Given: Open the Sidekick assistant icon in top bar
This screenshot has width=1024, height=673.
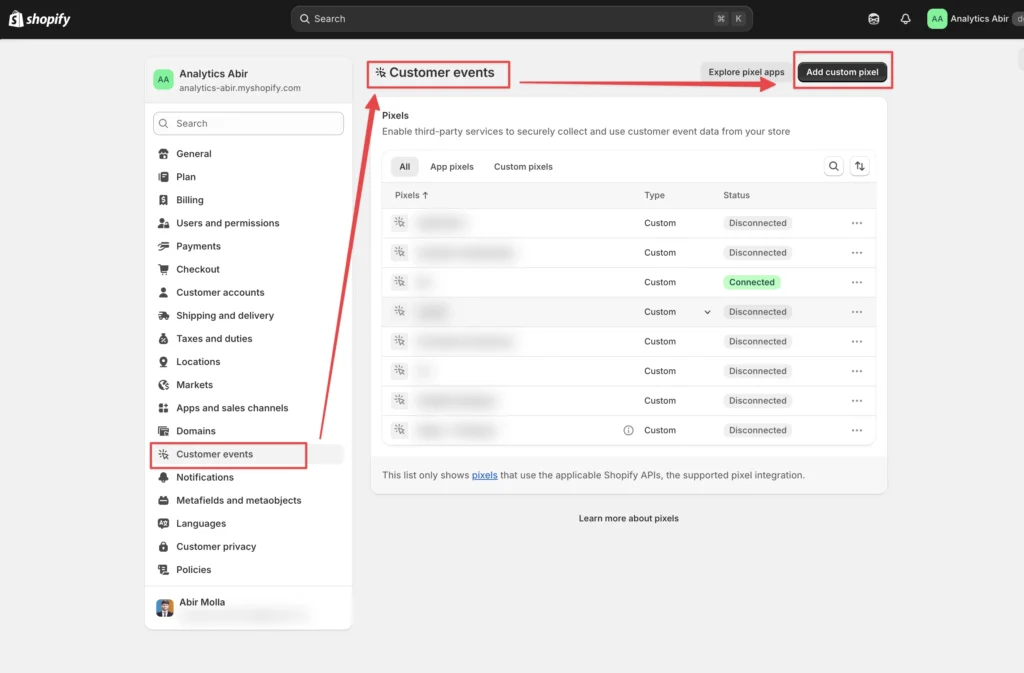Looking at the screenshot, I should [873, 19].
